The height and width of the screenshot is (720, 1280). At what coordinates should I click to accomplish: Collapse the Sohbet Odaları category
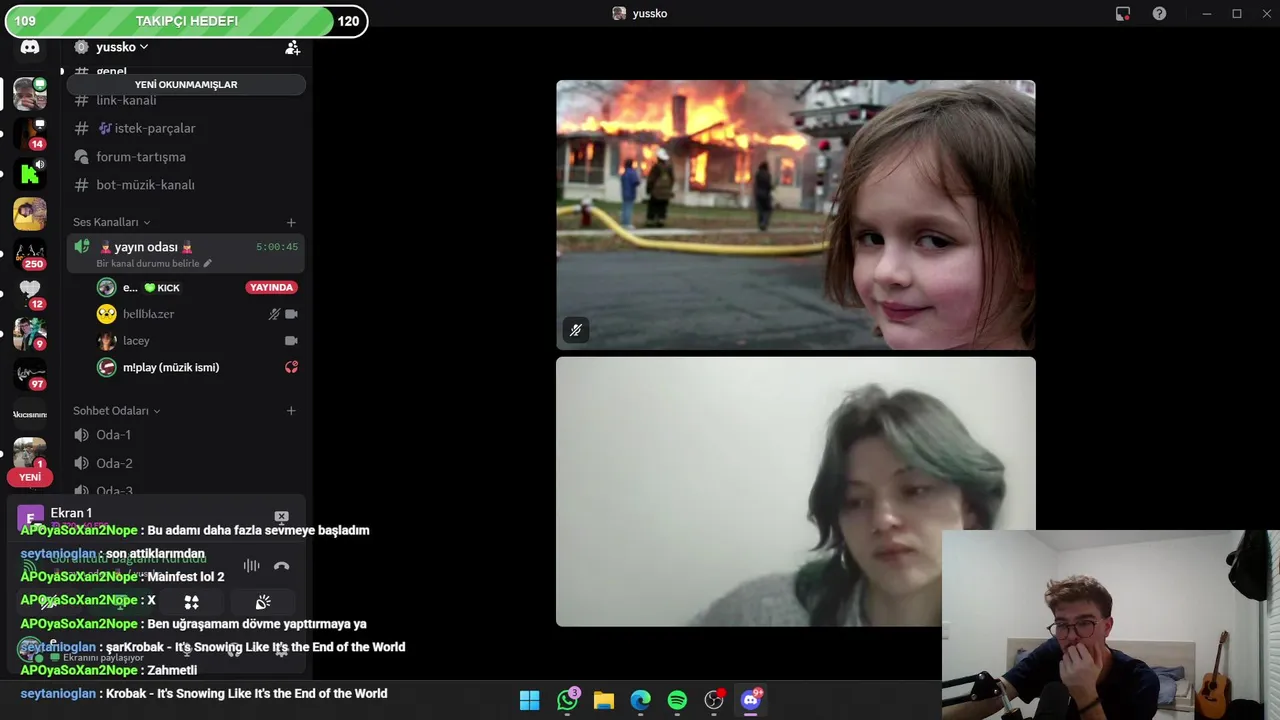tap(116, 411)
